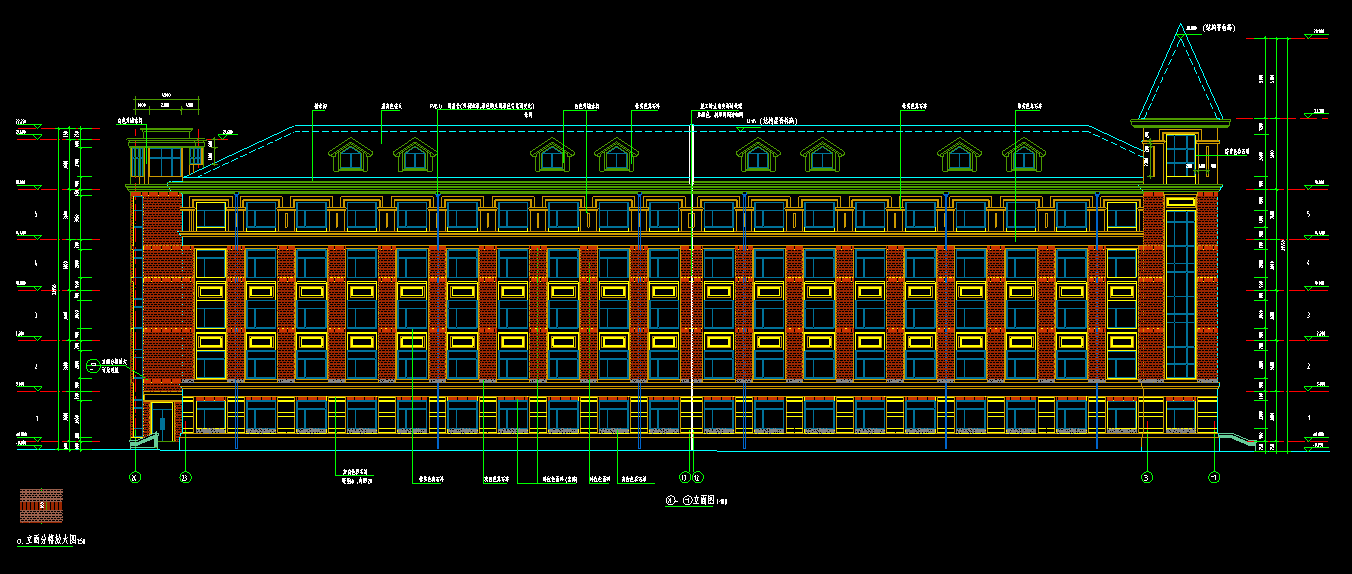Click the circular detail callout at left wall
Screen dimensions: 1352x574
tap(93, 366)
